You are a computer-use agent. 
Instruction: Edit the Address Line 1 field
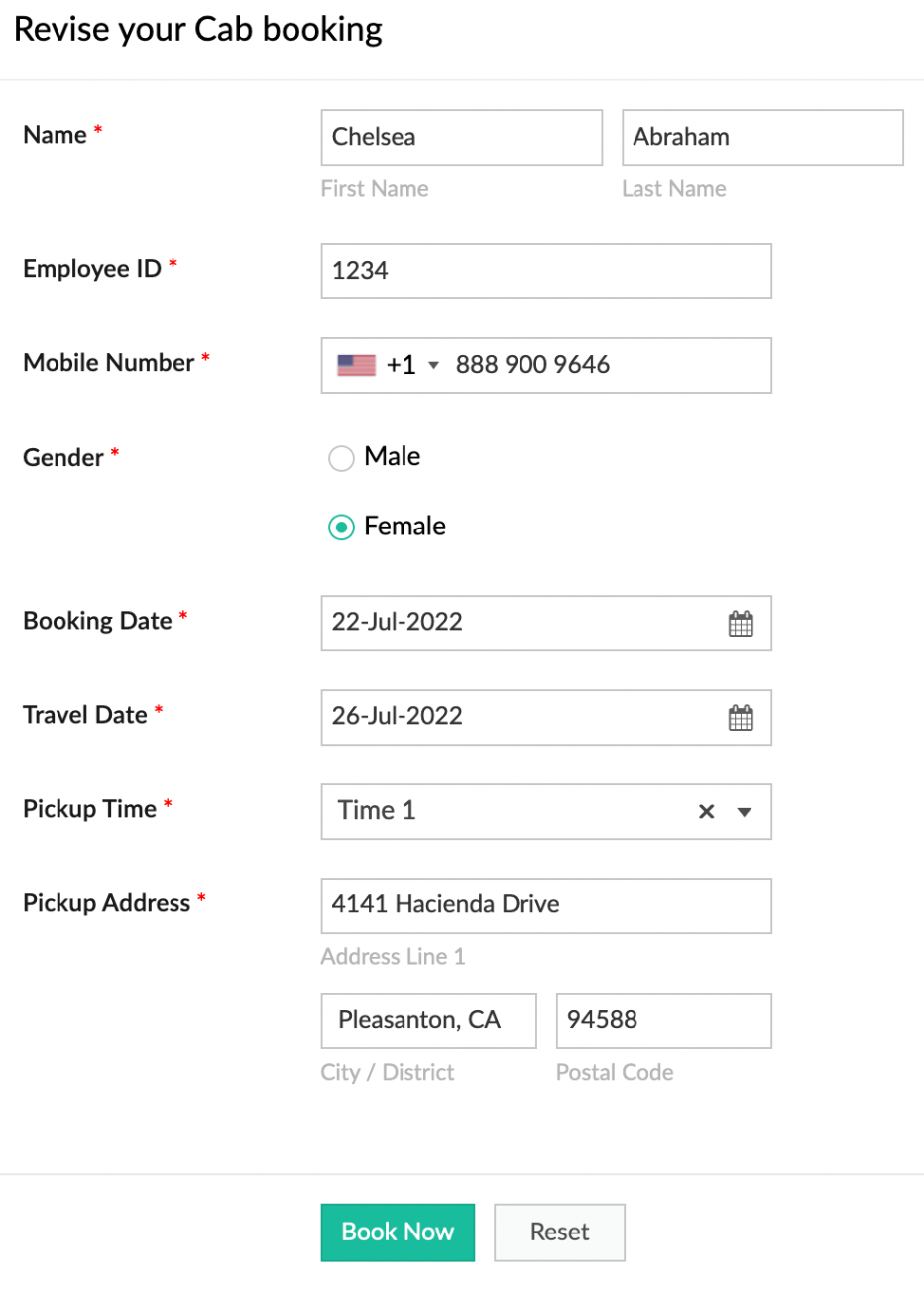point(545,905)
